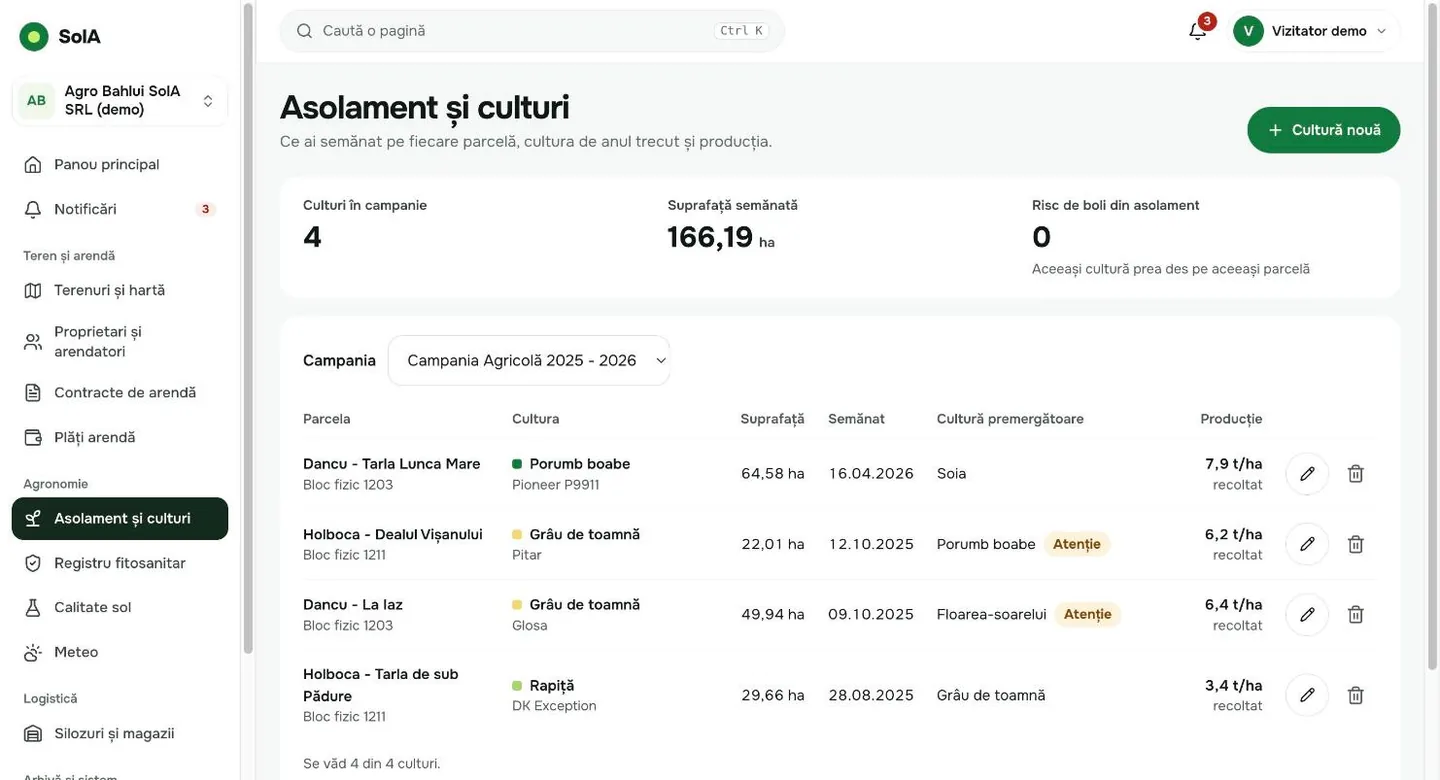Edit the Holboca - Dealul Vișanului crop
This screenshot has height=780, width=1440.
pyautogui.click(x=1307, y=544)
